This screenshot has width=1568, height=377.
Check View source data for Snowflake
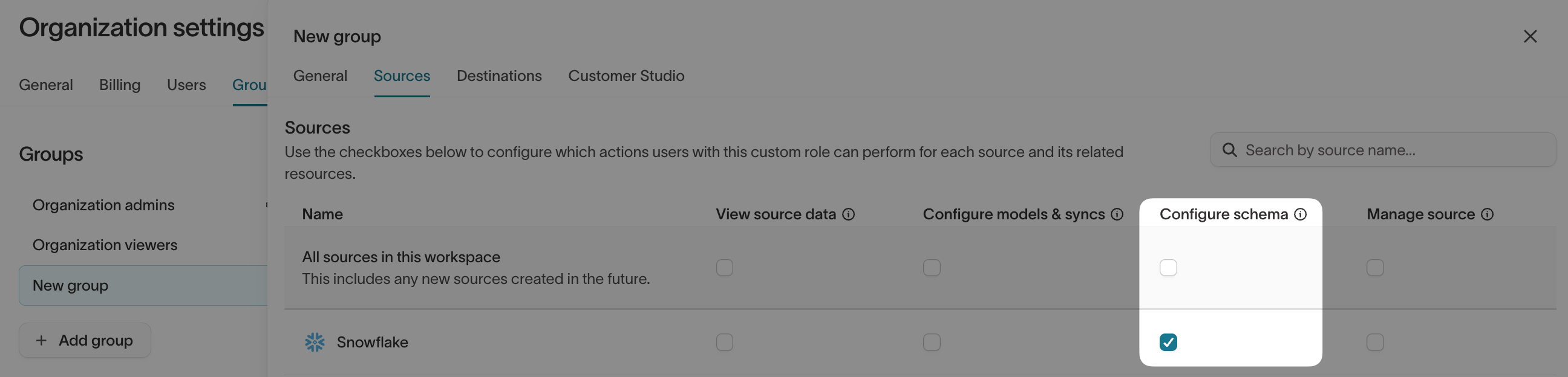pyautogui.click(x=724, y=342)
